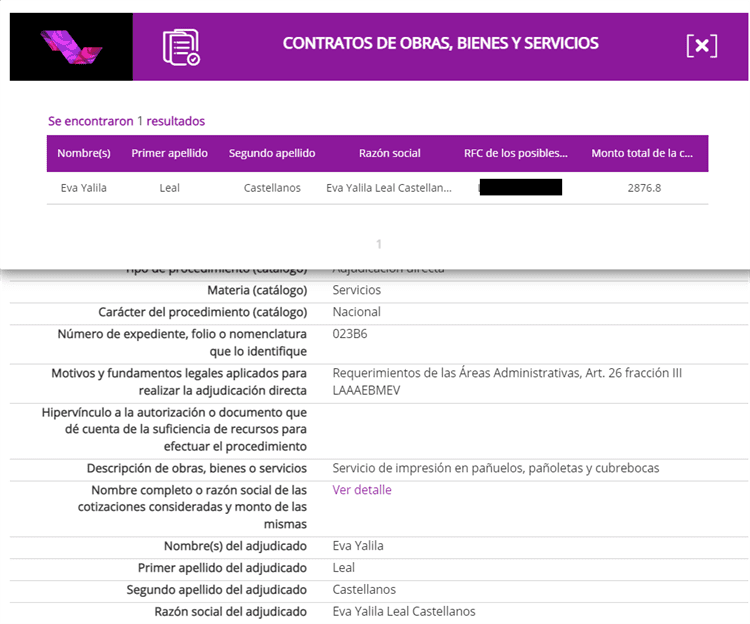750x624 pixels.
Task: Sort by the Razón social column header
Action: point(390,153)
